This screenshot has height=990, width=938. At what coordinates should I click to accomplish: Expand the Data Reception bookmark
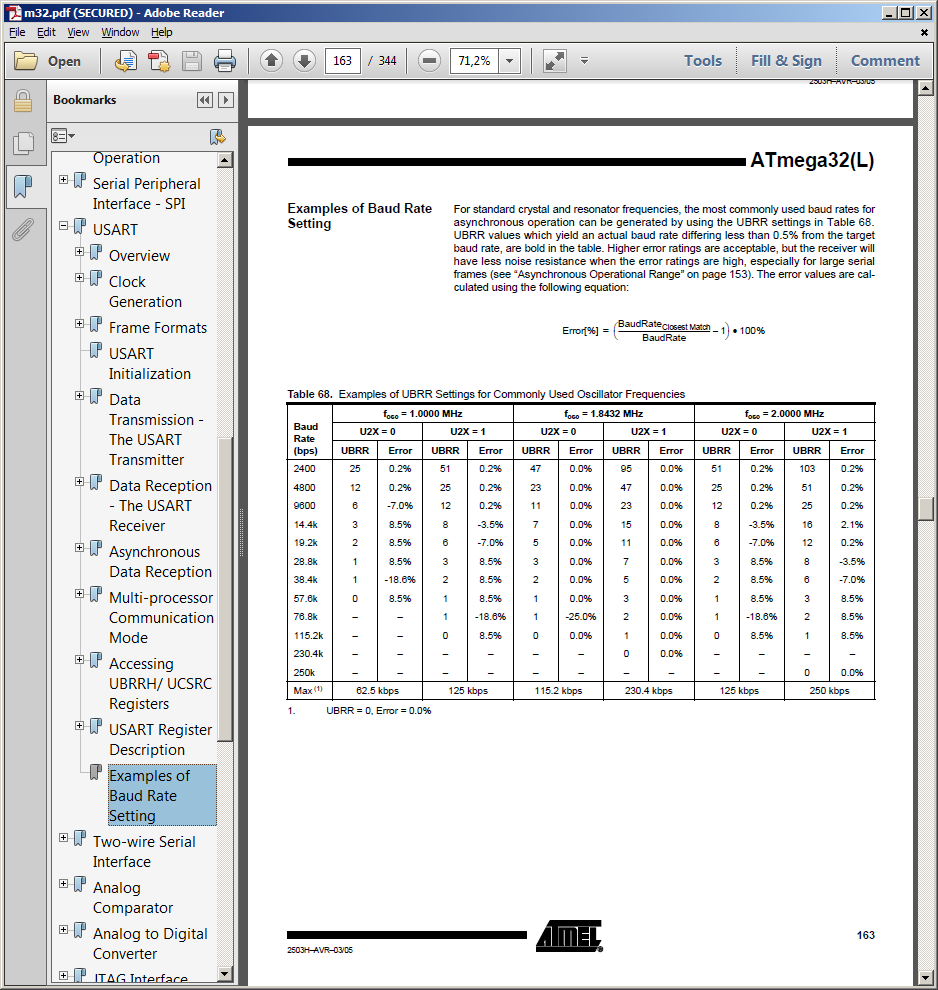pos(80,482)
